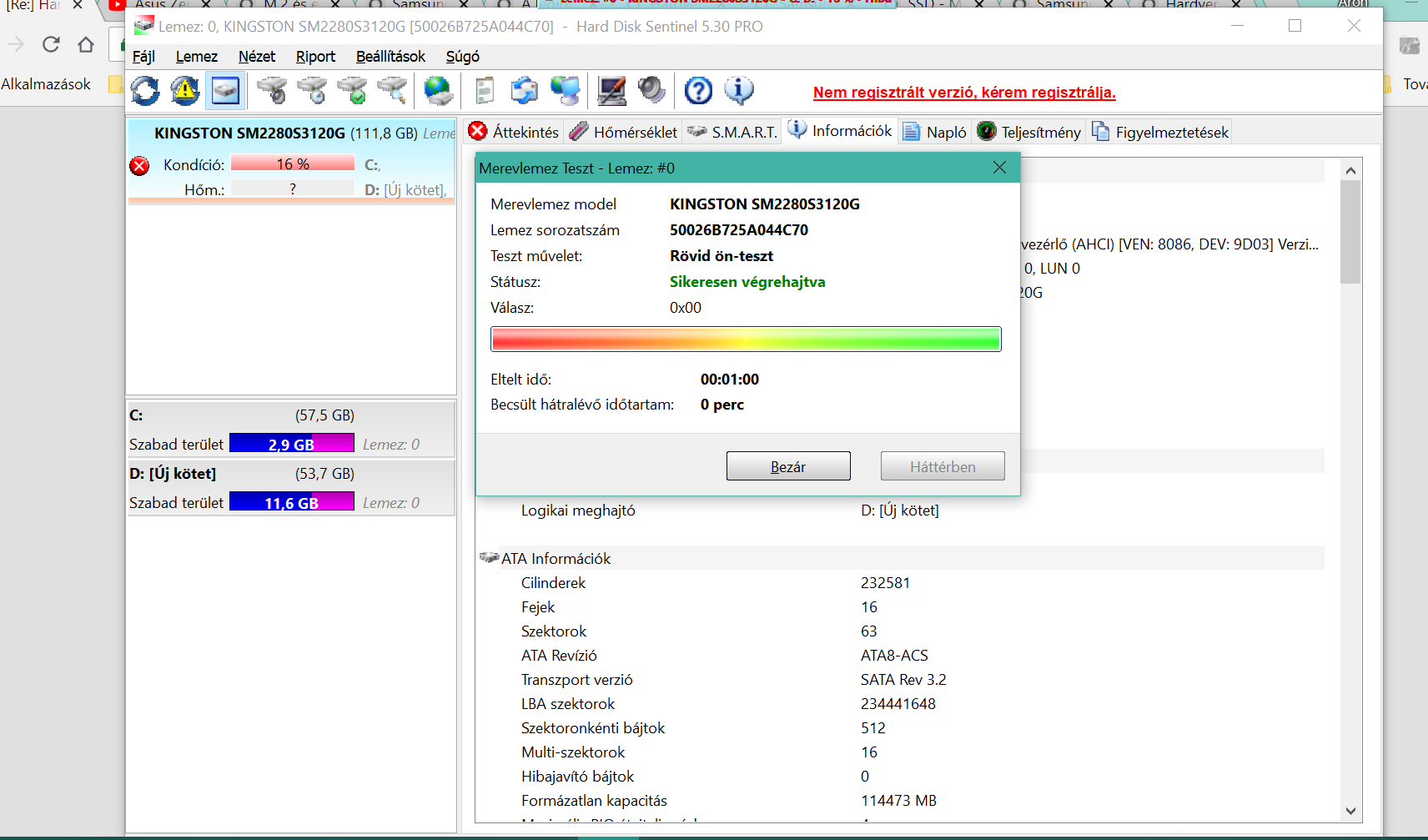Click the Hibajavító bájtok row label

pos(577,777)
